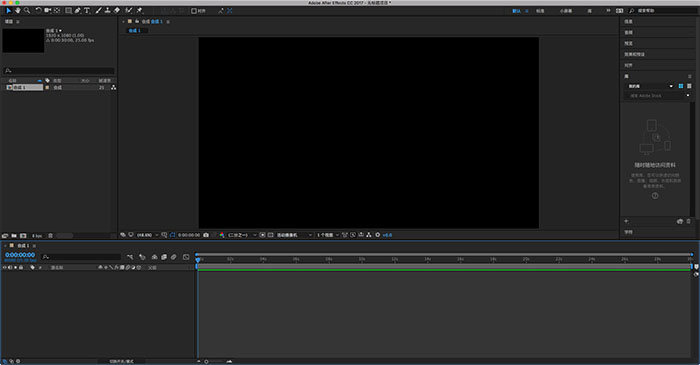Open the Graph Editor in timeline
This screenshot has width=700, height=365.
(x=186, y=257)
